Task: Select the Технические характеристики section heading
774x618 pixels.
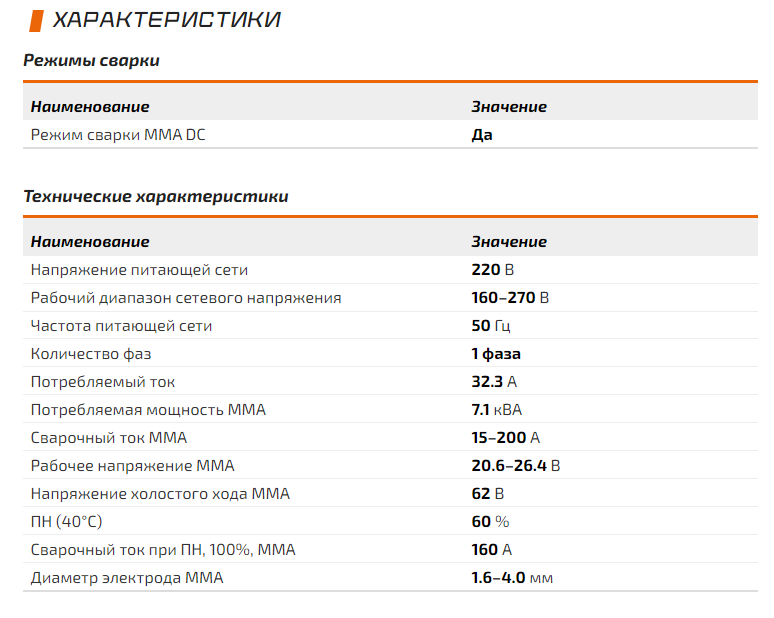Action: (x=156, y=196)
